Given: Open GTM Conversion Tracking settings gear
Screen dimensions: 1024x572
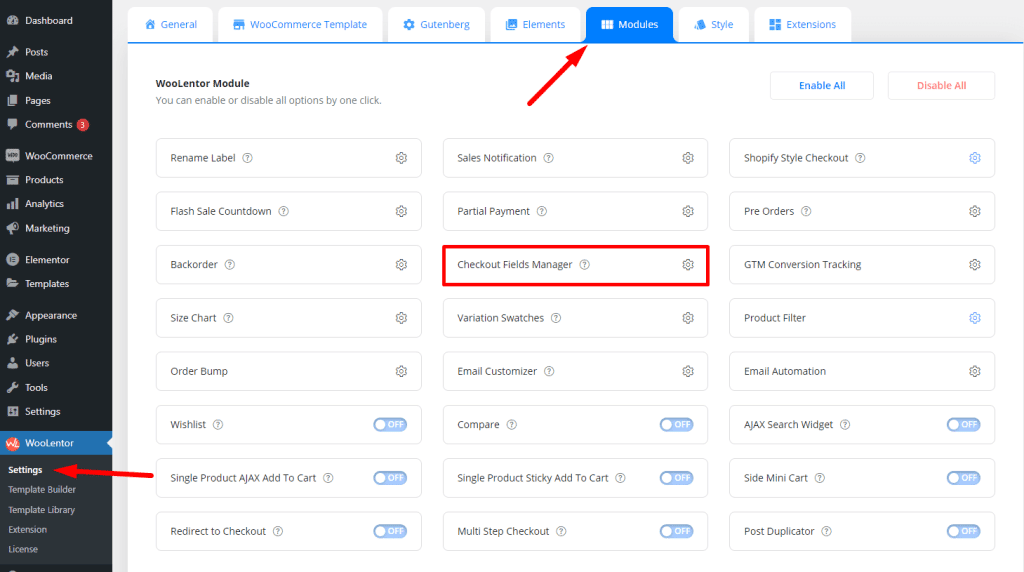Looking at the screenshot, I should tap(974, 264).
